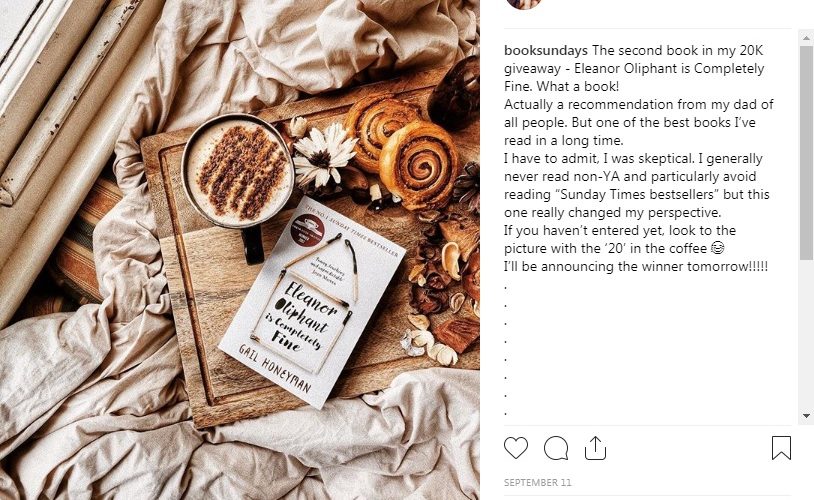
Task: Click the Eleanor Oliphant book cover in photo
Action: click(x=311, y=304)
